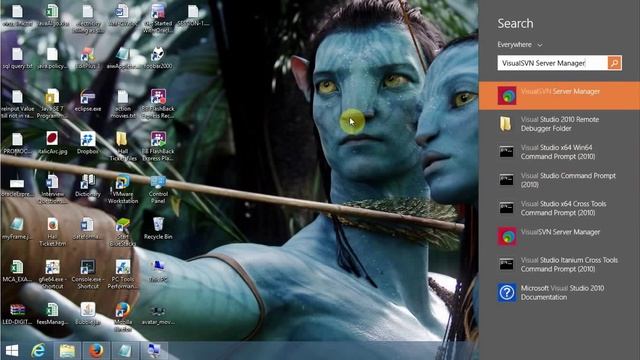The width and height of the screenshot is (640, 360).
Task: Launch Visual Studio x64 Win64 Command Prompt
Action: [559, 152]
